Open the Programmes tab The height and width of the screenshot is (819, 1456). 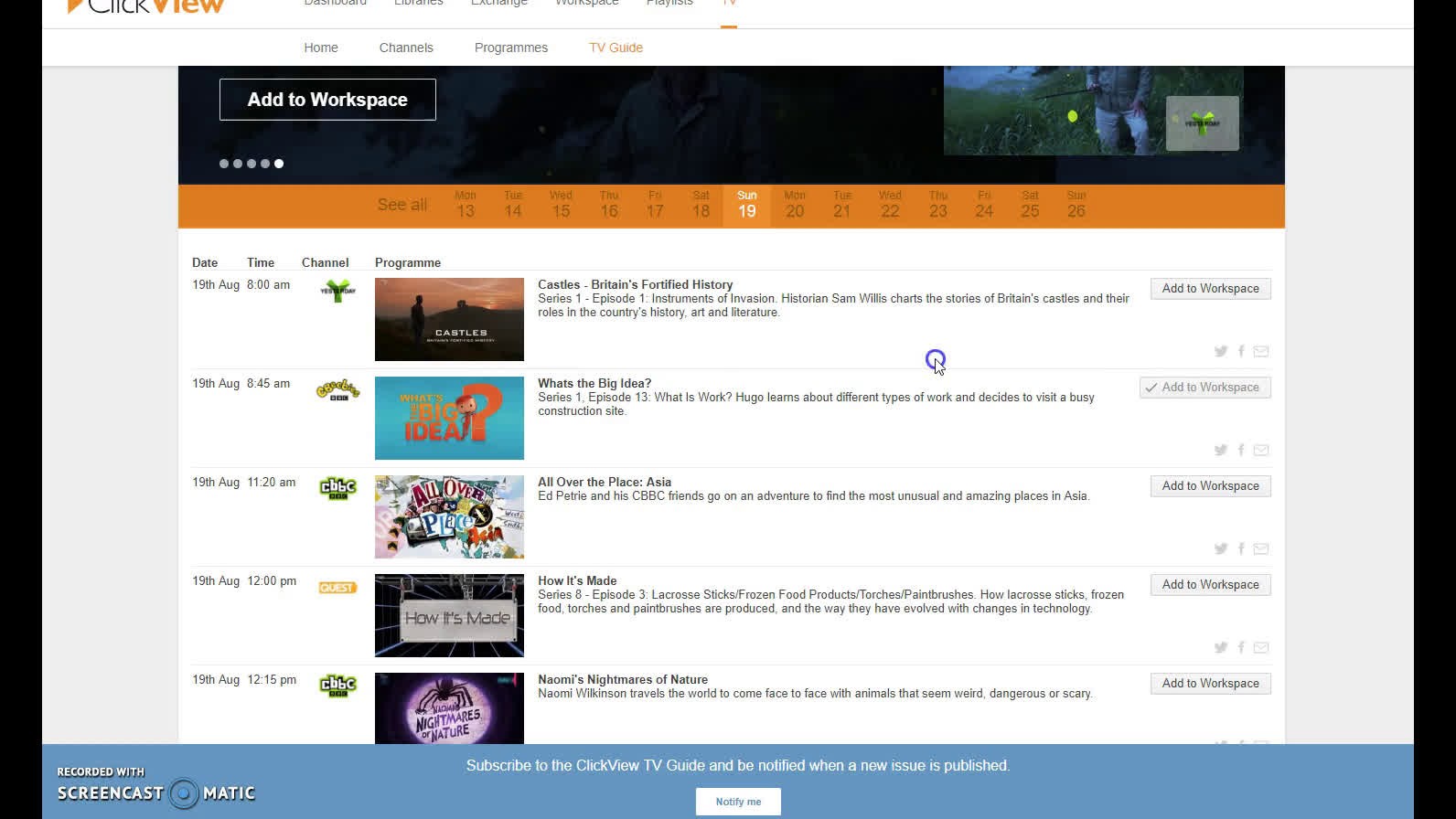(x=510, y=48)
